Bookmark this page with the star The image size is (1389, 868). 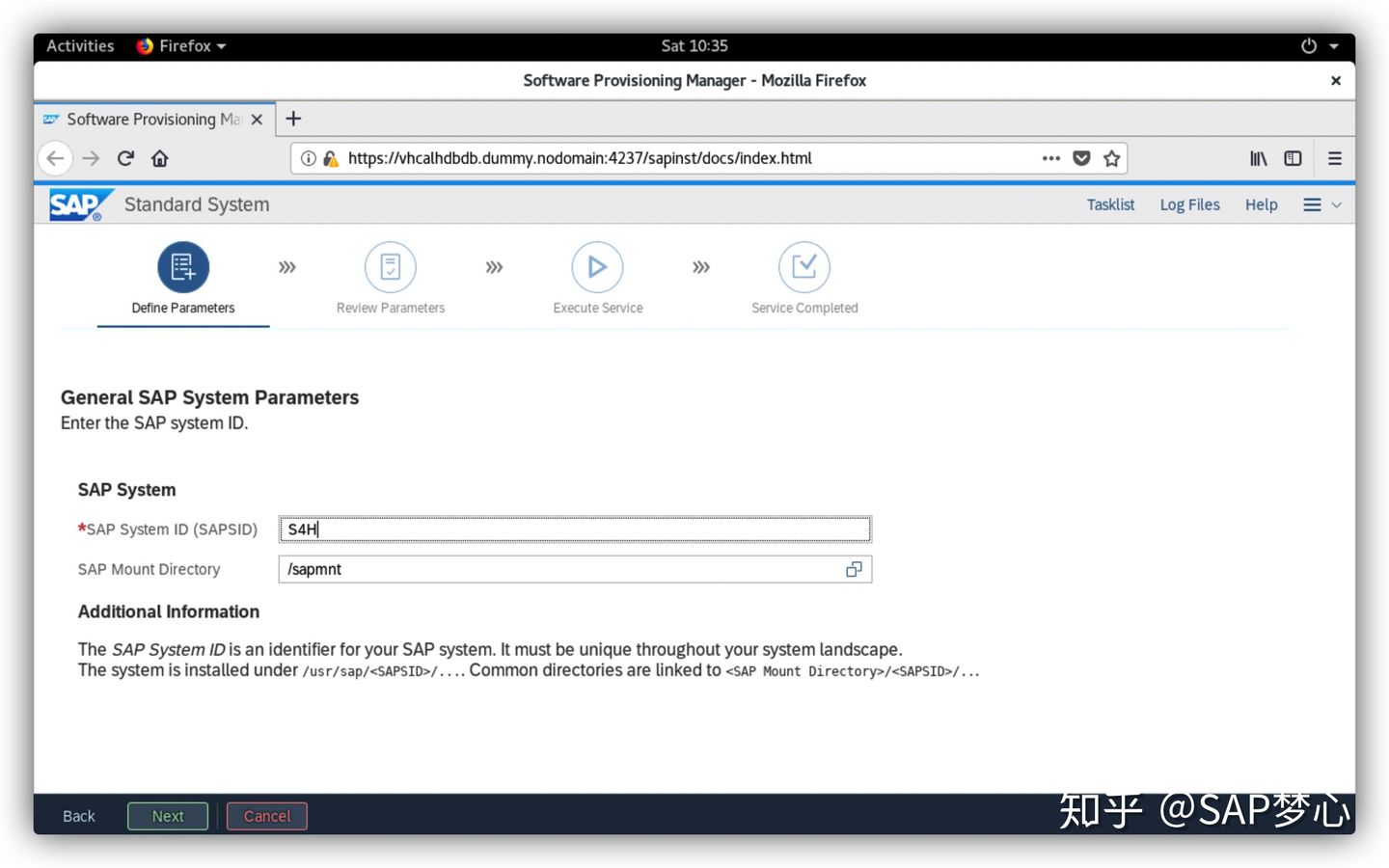click(x=1111, y=158)
